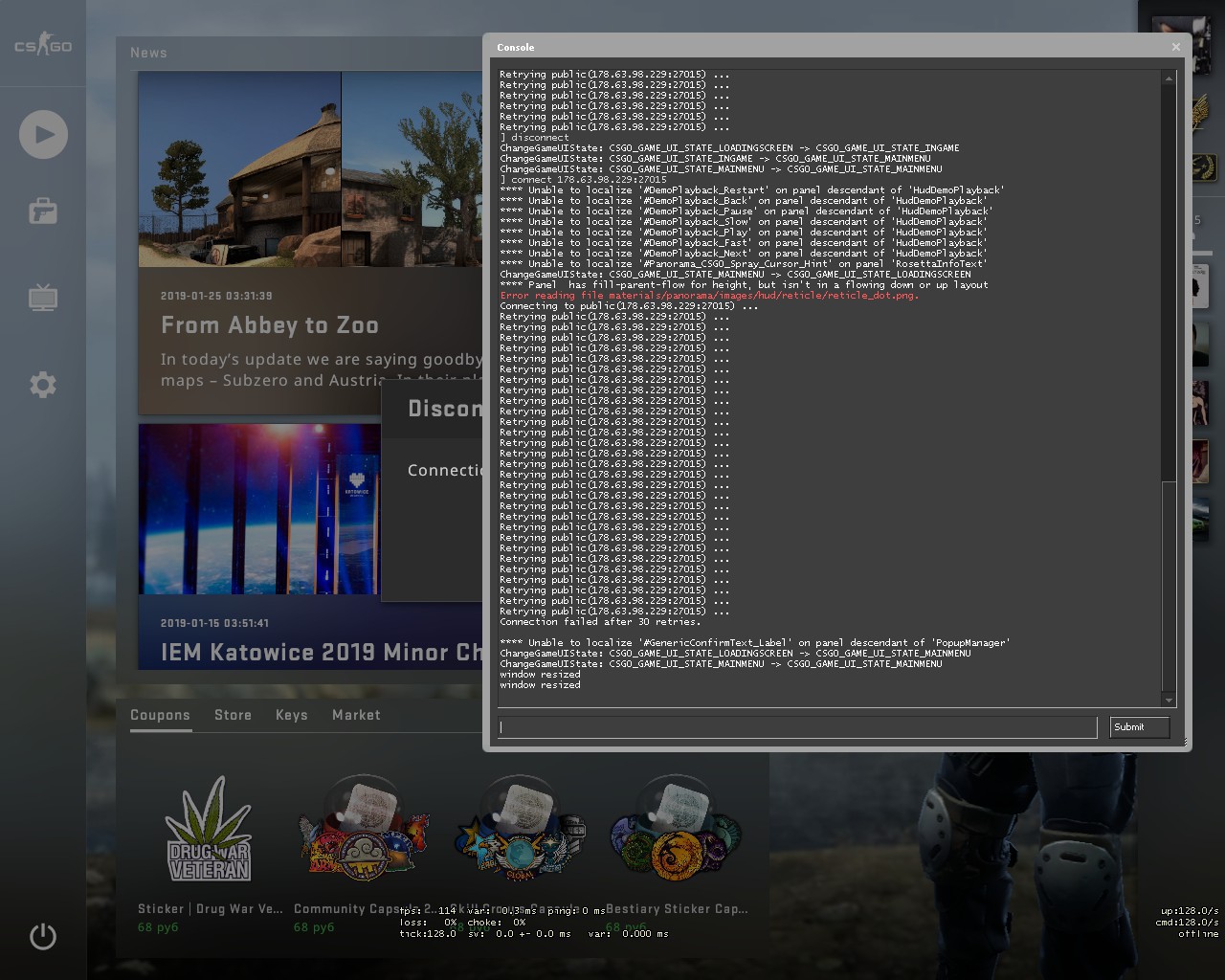Open the Settings gear in sidebar
Viewport: 1225px width, 980px height.
pyautogui.click(x=43, y=385)
